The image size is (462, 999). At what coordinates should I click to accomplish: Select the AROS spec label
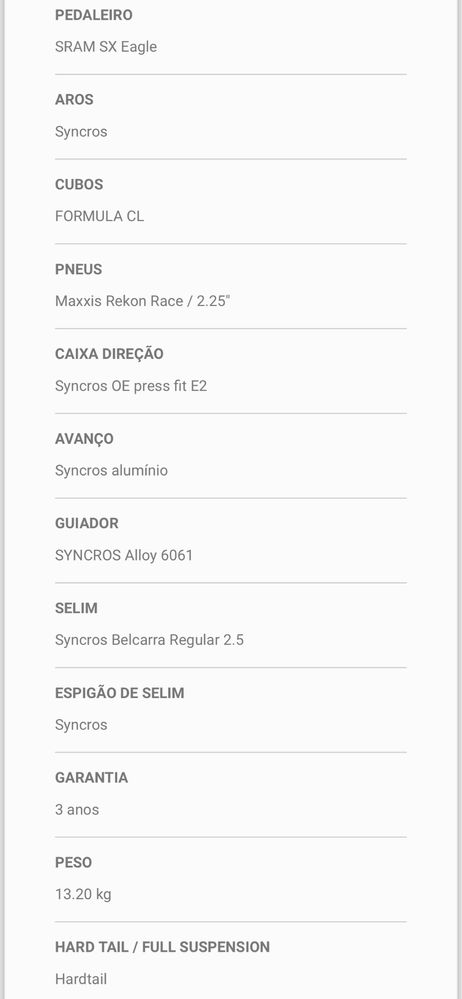74,100
